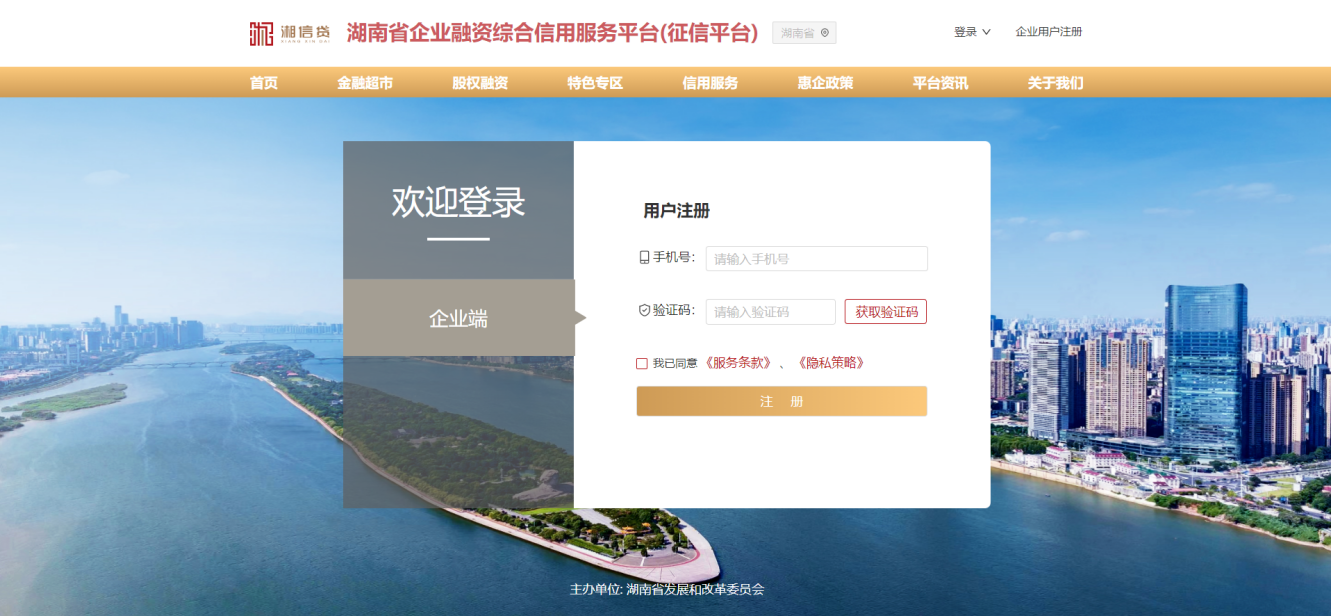1331x616 pixels.
Task: Open the 湖南省 region selector
Action: tap(803, 33)
